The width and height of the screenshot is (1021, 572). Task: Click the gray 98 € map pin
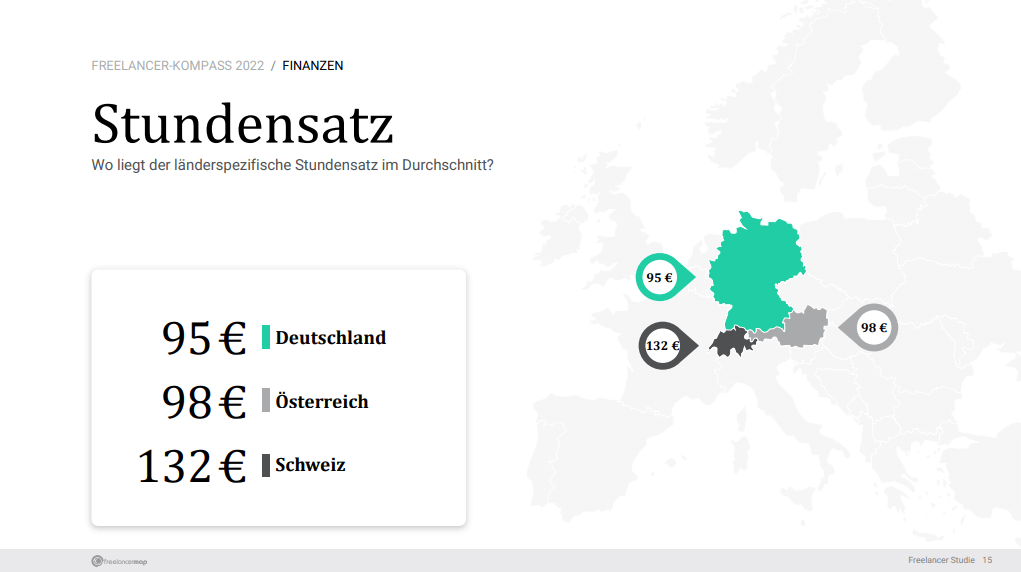(869, 328)
